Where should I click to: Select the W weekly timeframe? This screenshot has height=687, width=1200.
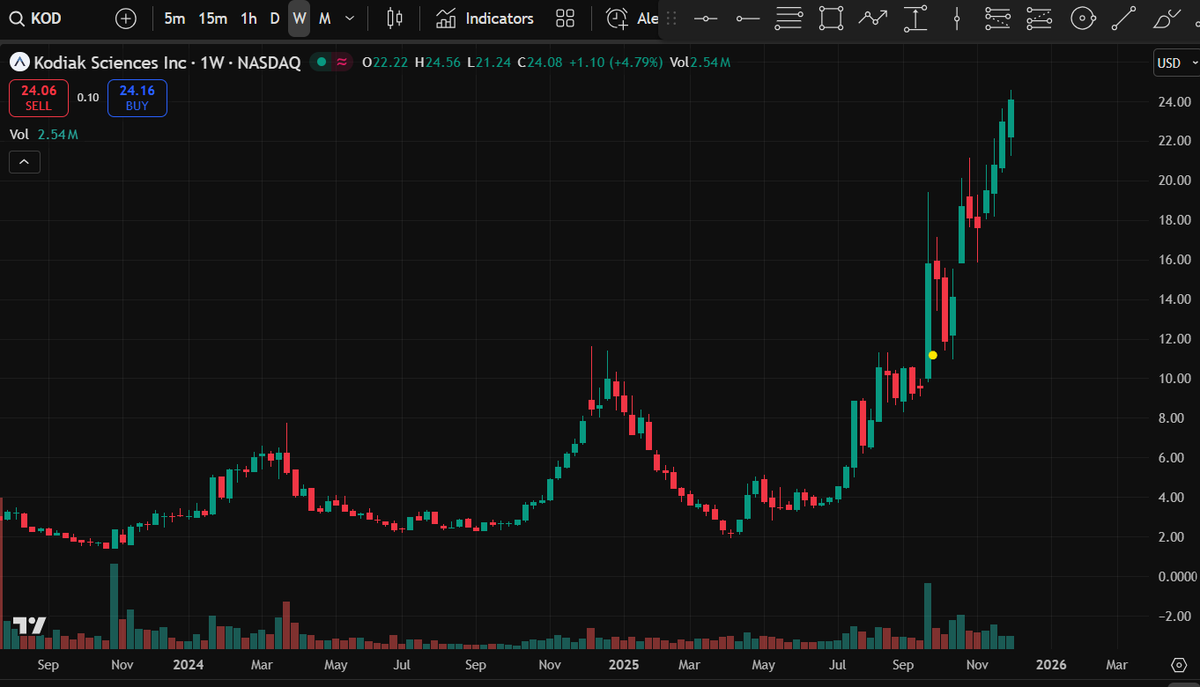[x=299, y=18]
